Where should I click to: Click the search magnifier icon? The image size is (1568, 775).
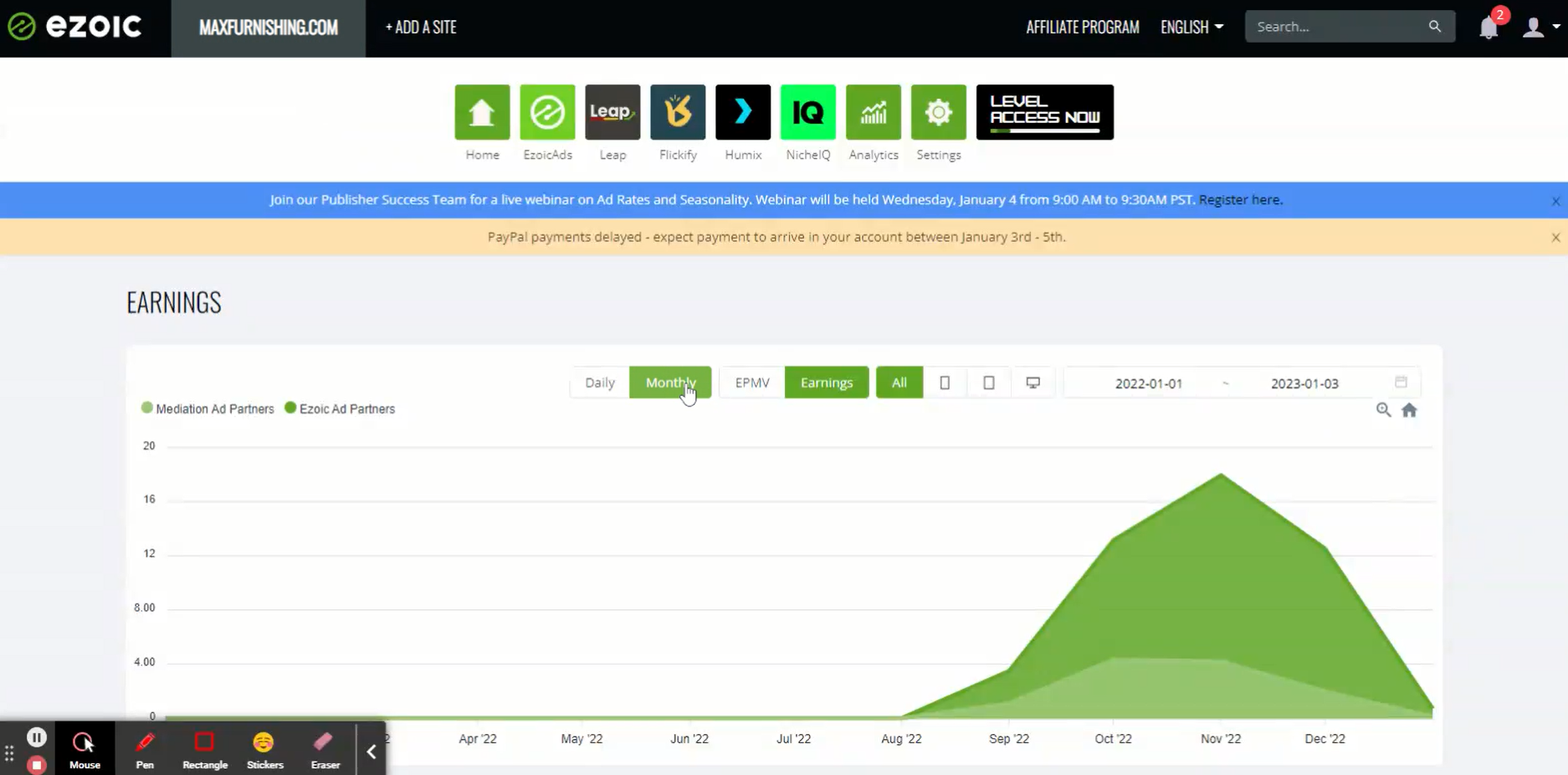point(1435,27)
